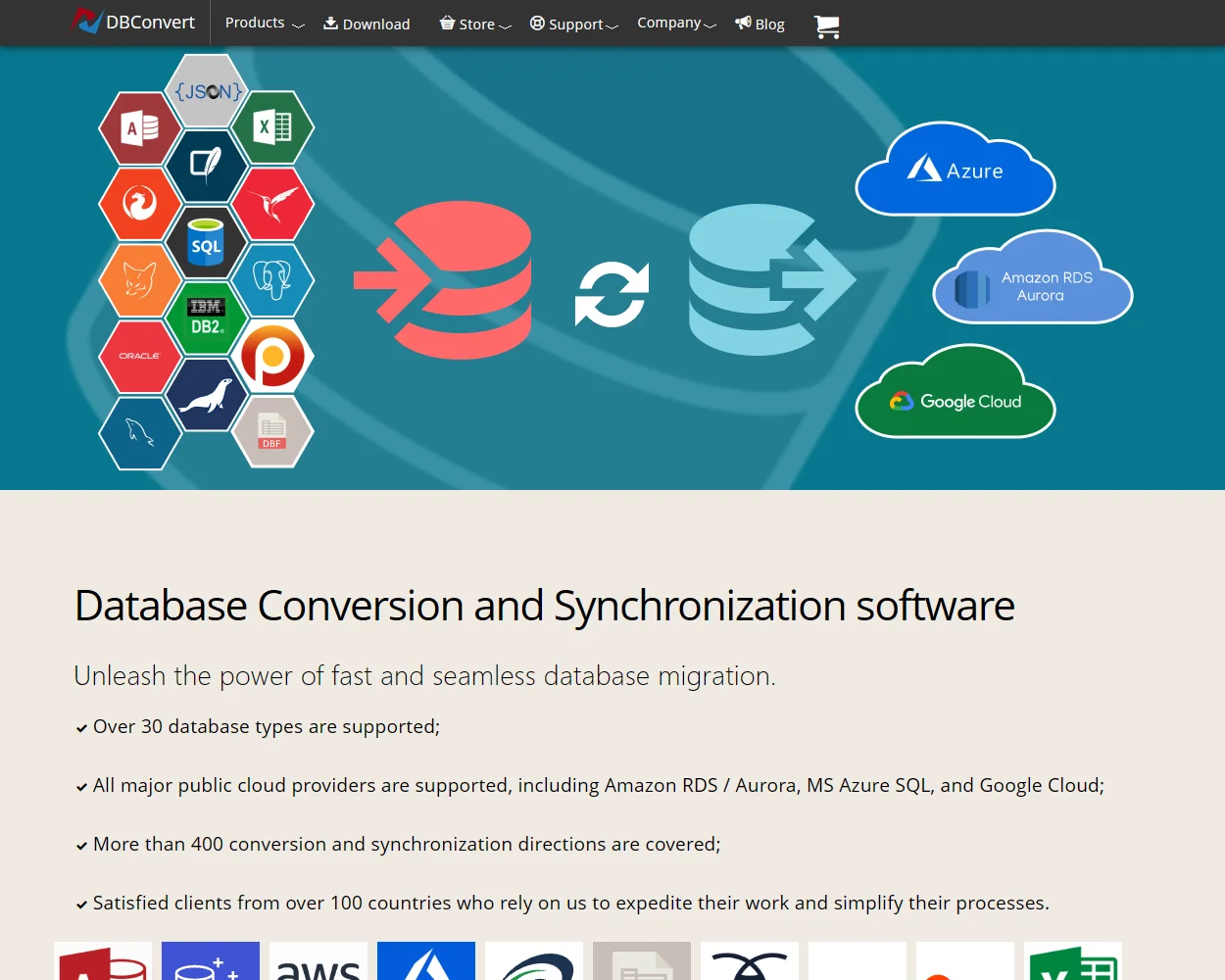Select the JSON hexagon icon

click(207, 90)
